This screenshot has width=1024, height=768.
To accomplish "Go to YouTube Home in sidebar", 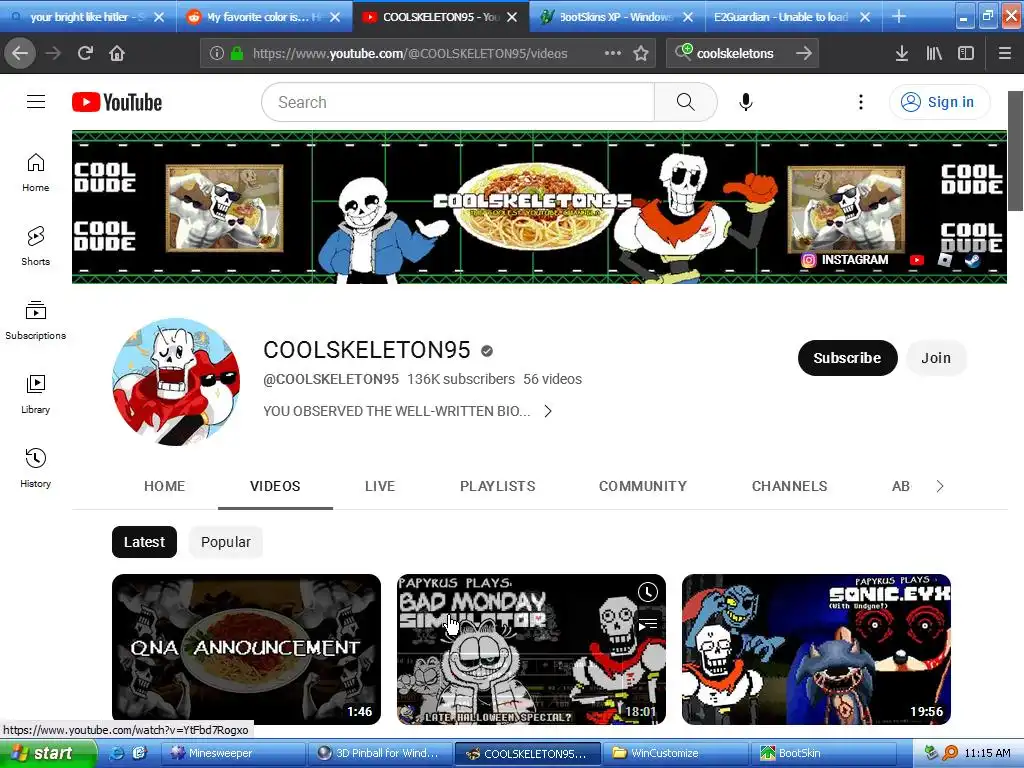I will point(35,172).
